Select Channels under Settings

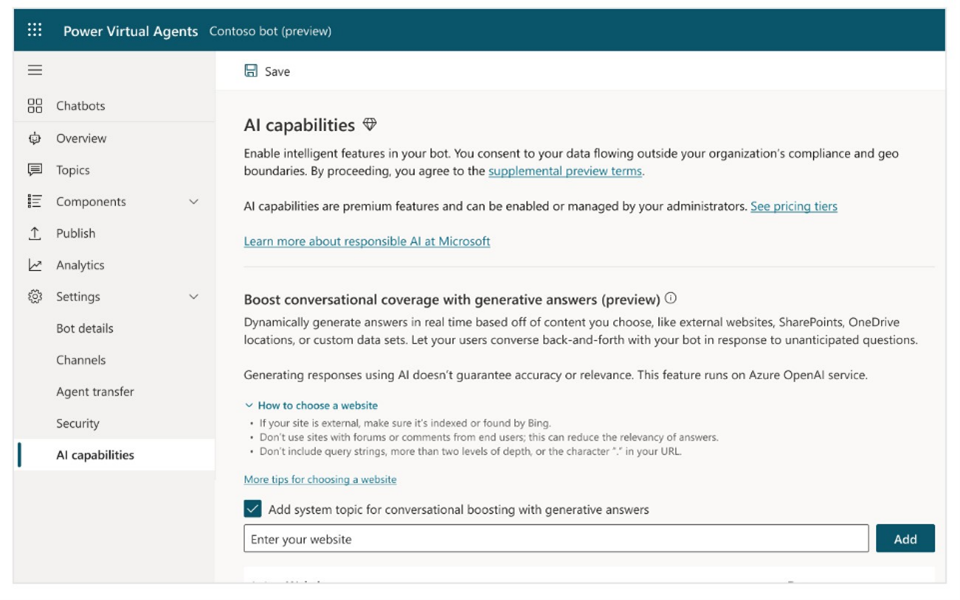click(81, 360)
